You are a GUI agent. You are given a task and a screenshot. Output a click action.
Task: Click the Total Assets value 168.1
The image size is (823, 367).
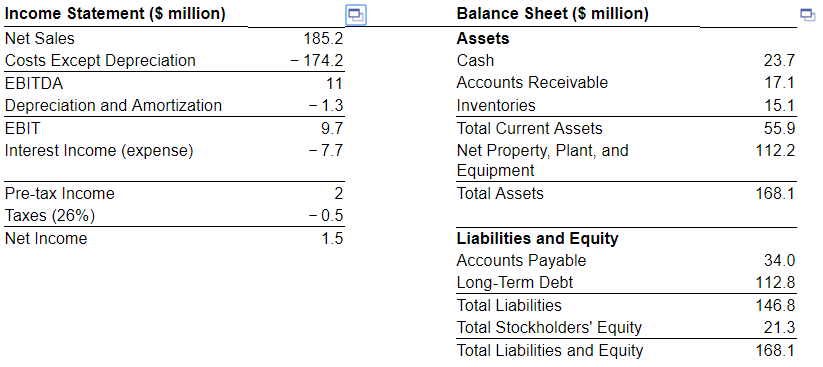pyautogui.click(x=775, y=193)
